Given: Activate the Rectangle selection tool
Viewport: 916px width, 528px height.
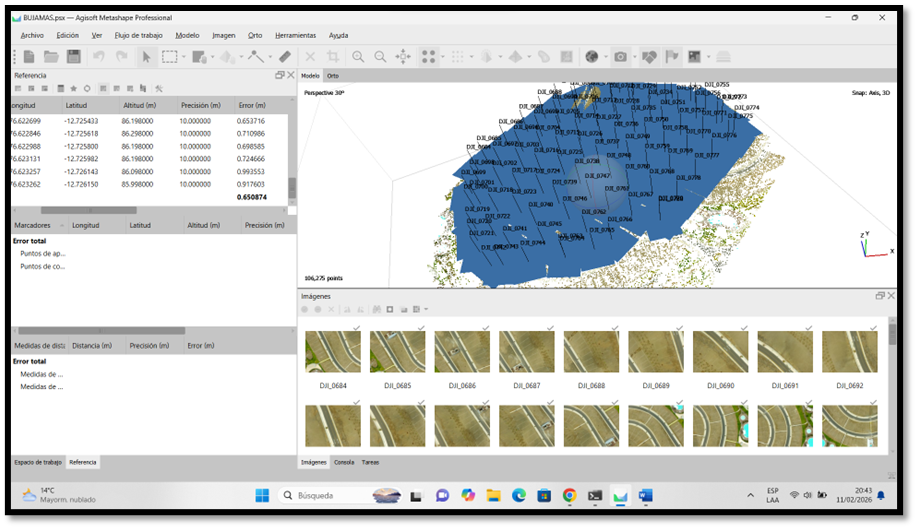Looking at the screenshot, I should pos(169,57).
